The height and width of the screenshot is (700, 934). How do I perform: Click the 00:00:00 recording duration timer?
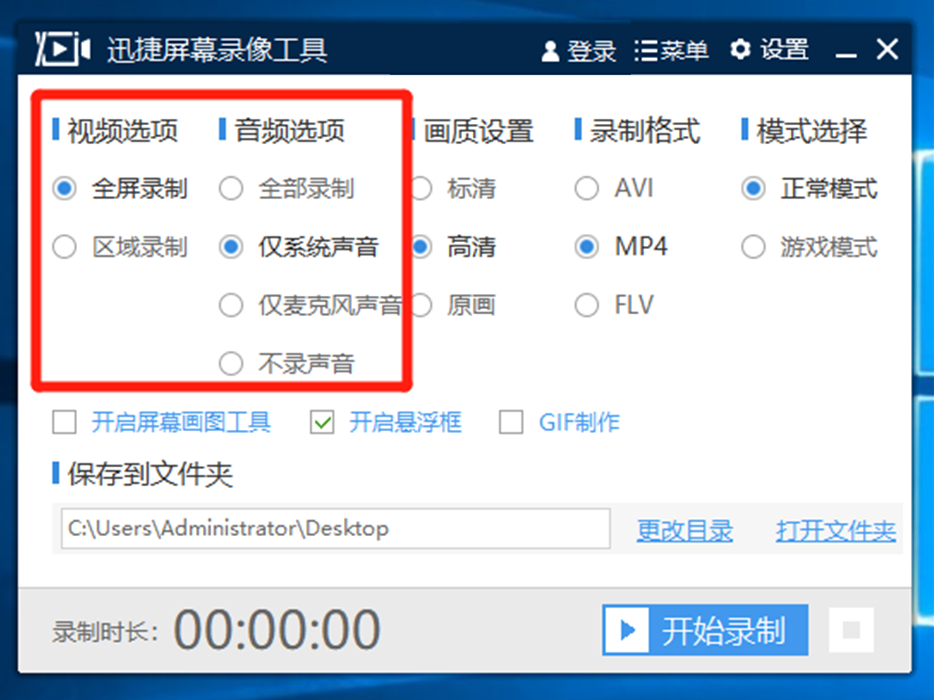[x=277, y=630]
